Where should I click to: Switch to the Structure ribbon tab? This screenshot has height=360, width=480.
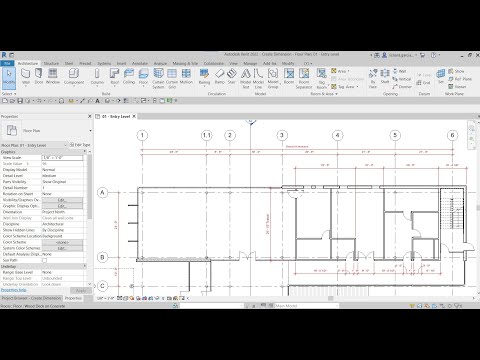click(x=51, y=63)
